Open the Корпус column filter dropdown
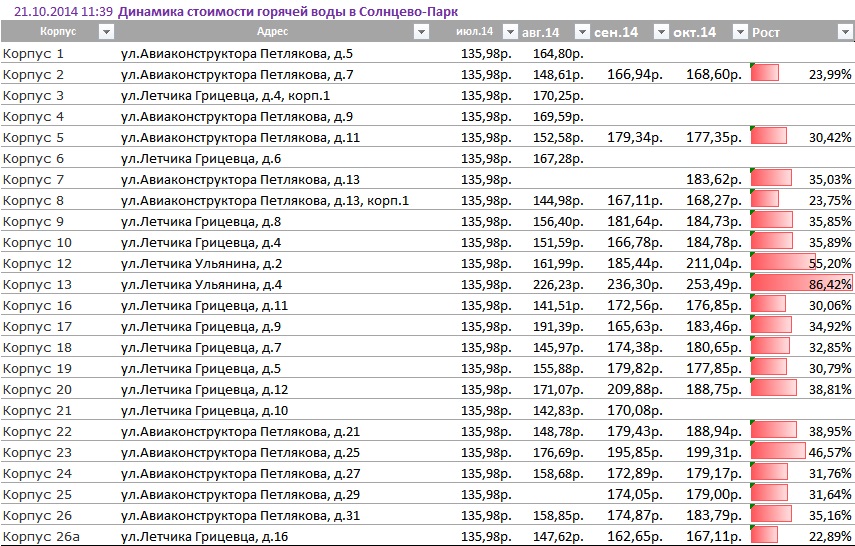This screenshot has width=855, height=546. pos(106,32)
